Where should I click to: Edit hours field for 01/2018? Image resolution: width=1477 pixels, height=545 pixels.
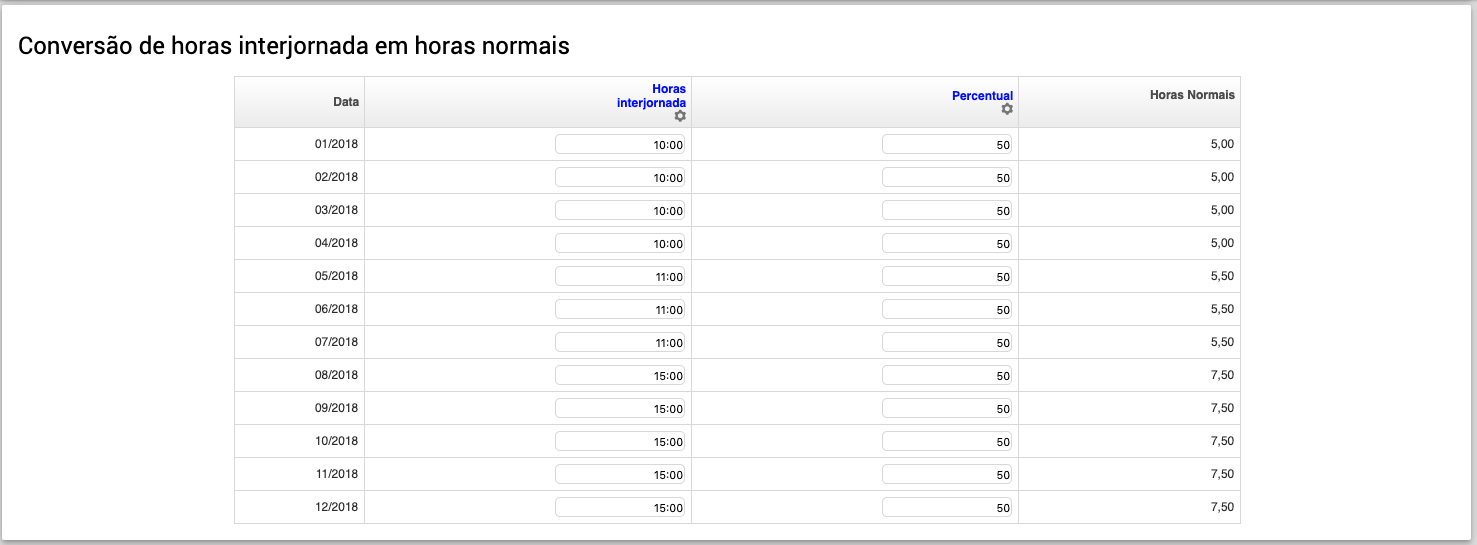(x=620, y=144)
